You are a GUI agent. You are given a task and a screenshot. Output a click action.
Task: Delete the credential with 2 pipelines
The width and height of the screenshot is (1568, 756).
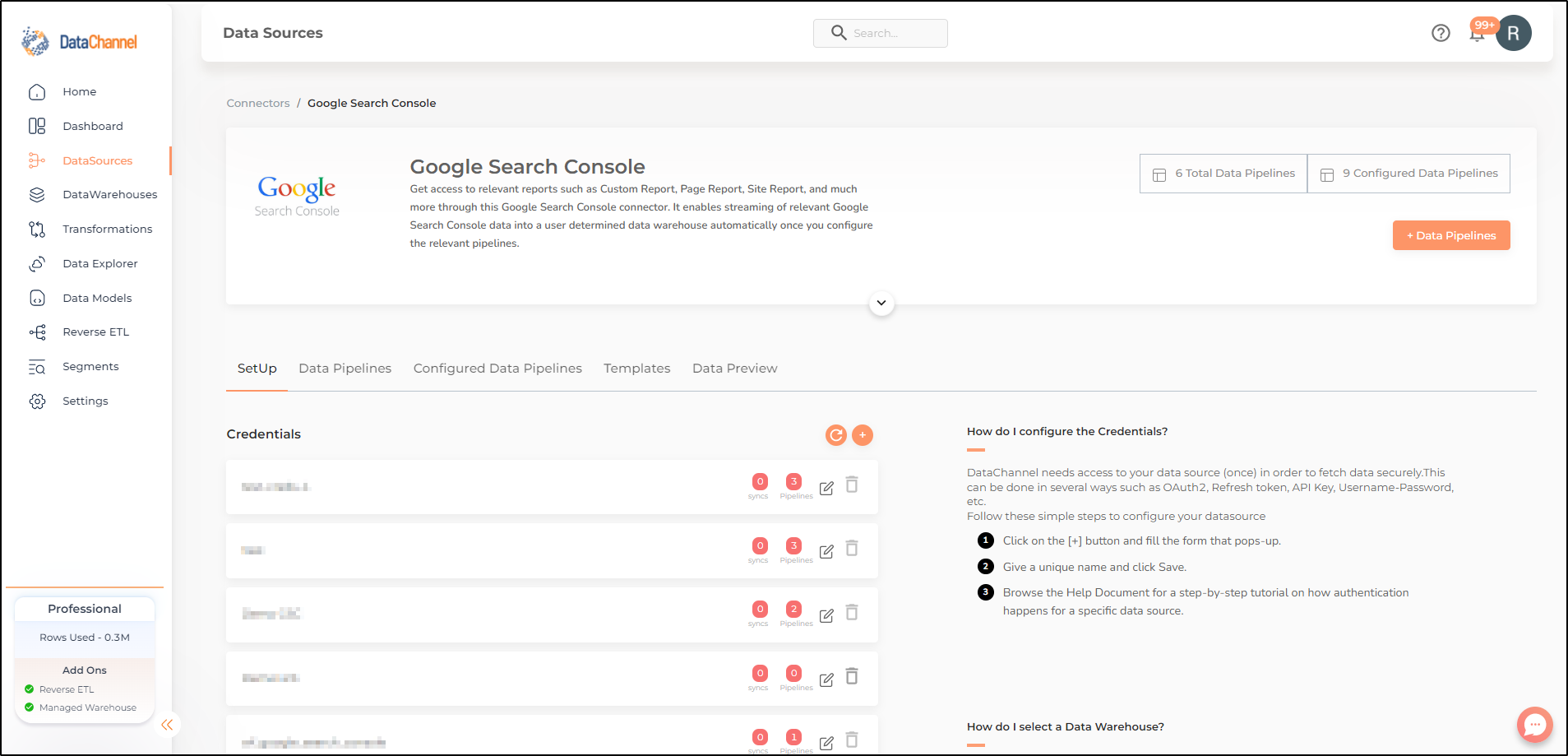tap(852, 613)
